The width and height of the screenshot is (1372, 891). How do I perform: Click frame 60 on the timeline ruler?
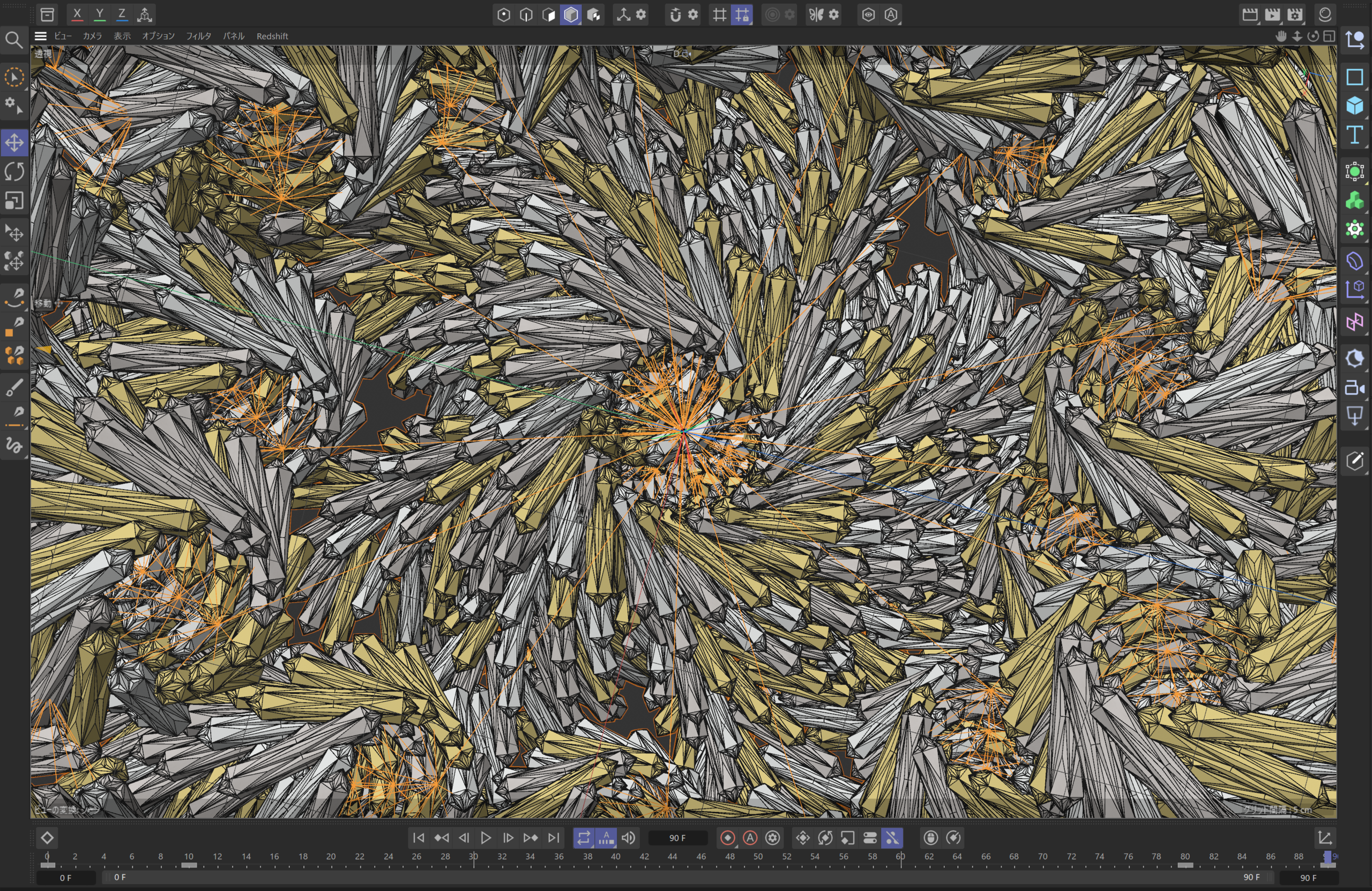point(900,856)
